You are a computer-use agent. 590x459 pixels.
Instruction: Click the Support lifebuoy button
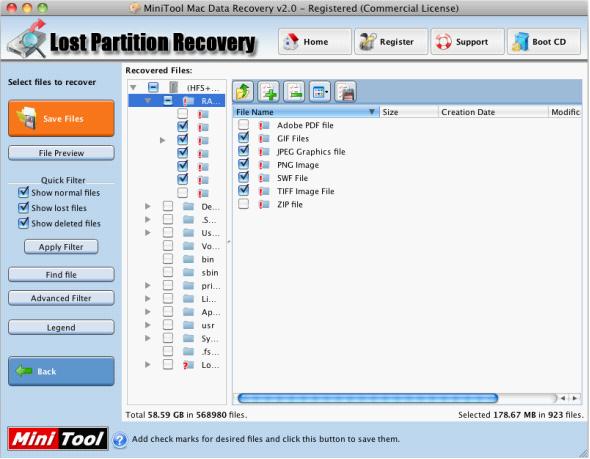point(467,42)
